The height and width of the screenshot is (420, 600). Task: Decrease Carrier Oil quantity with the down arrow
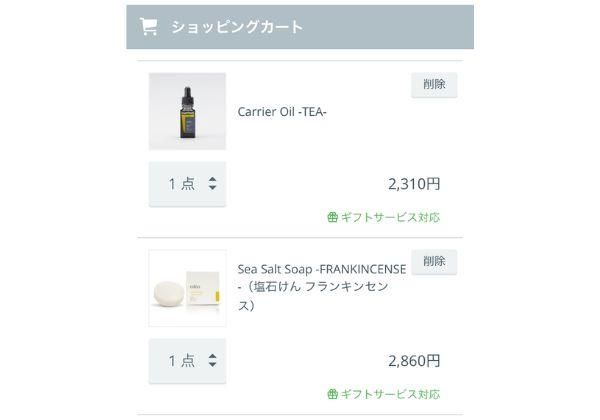click(x=213, y=189)
